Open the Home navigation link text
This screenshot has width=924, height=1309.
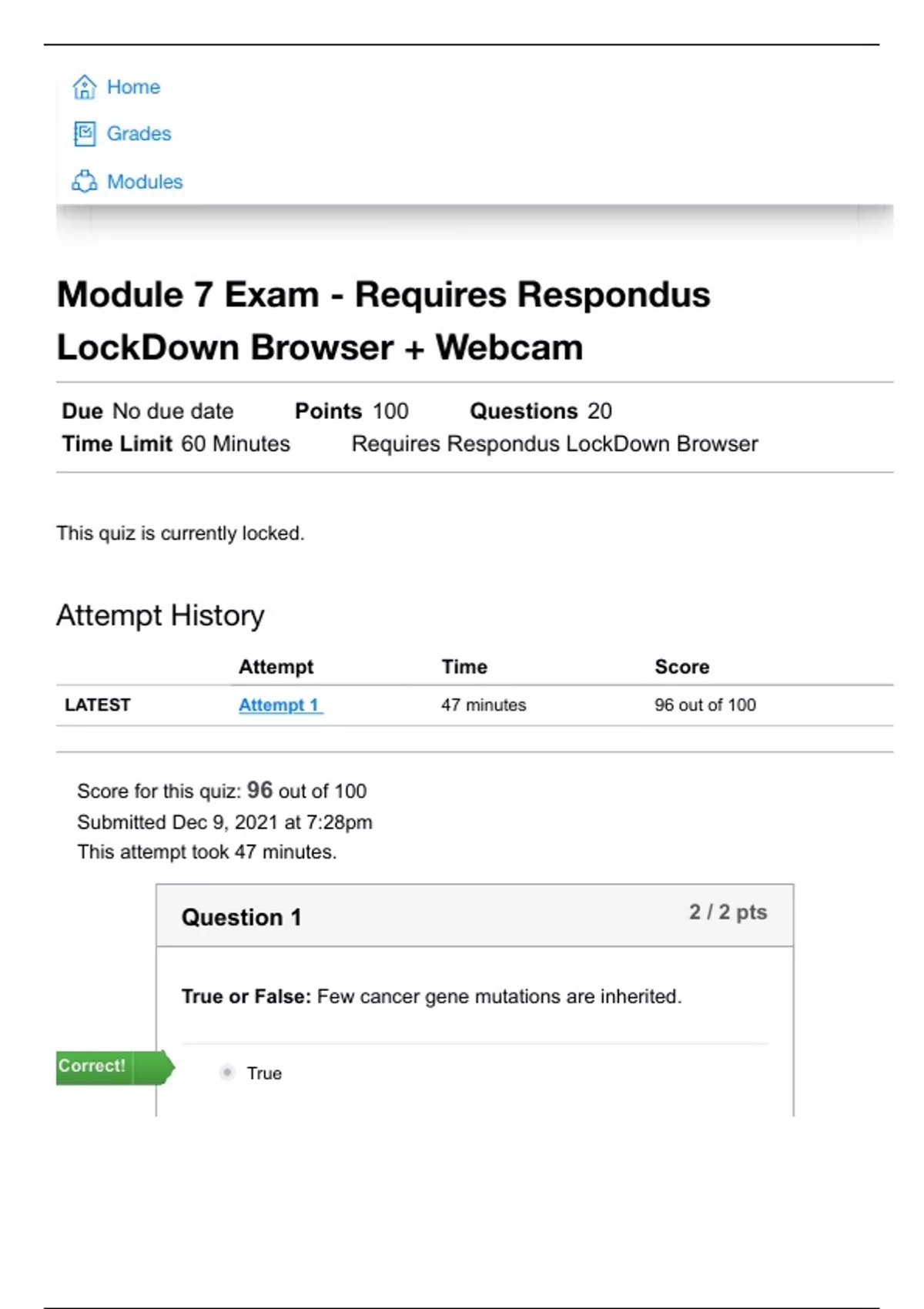pos(133,87)
